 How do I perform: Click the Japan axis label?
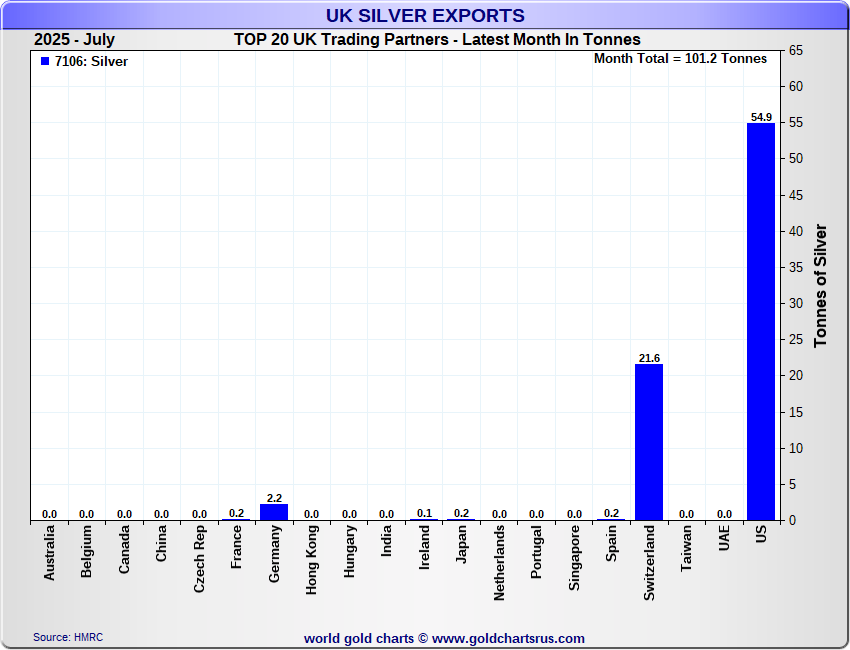[461, 544]
